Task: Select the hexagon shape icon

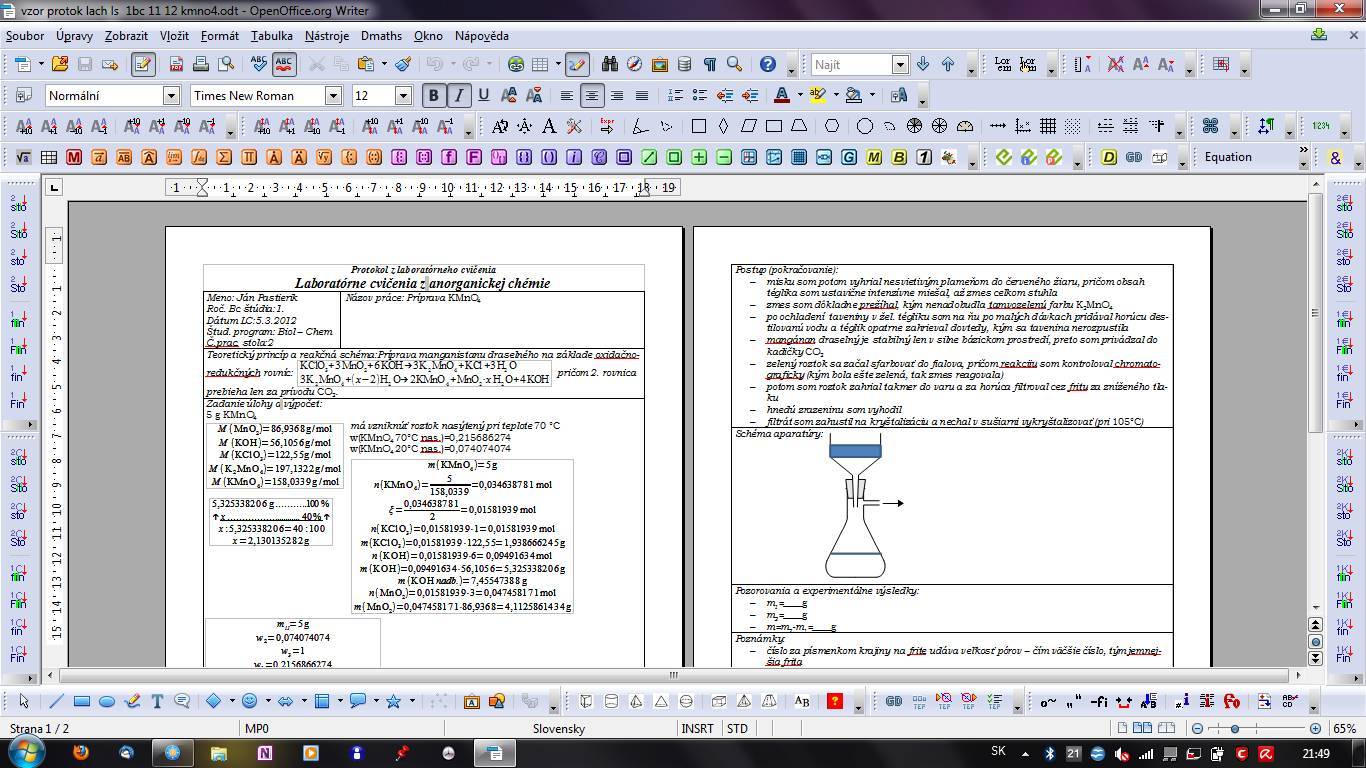Action: pyautogui.click(x=832, y=126)
